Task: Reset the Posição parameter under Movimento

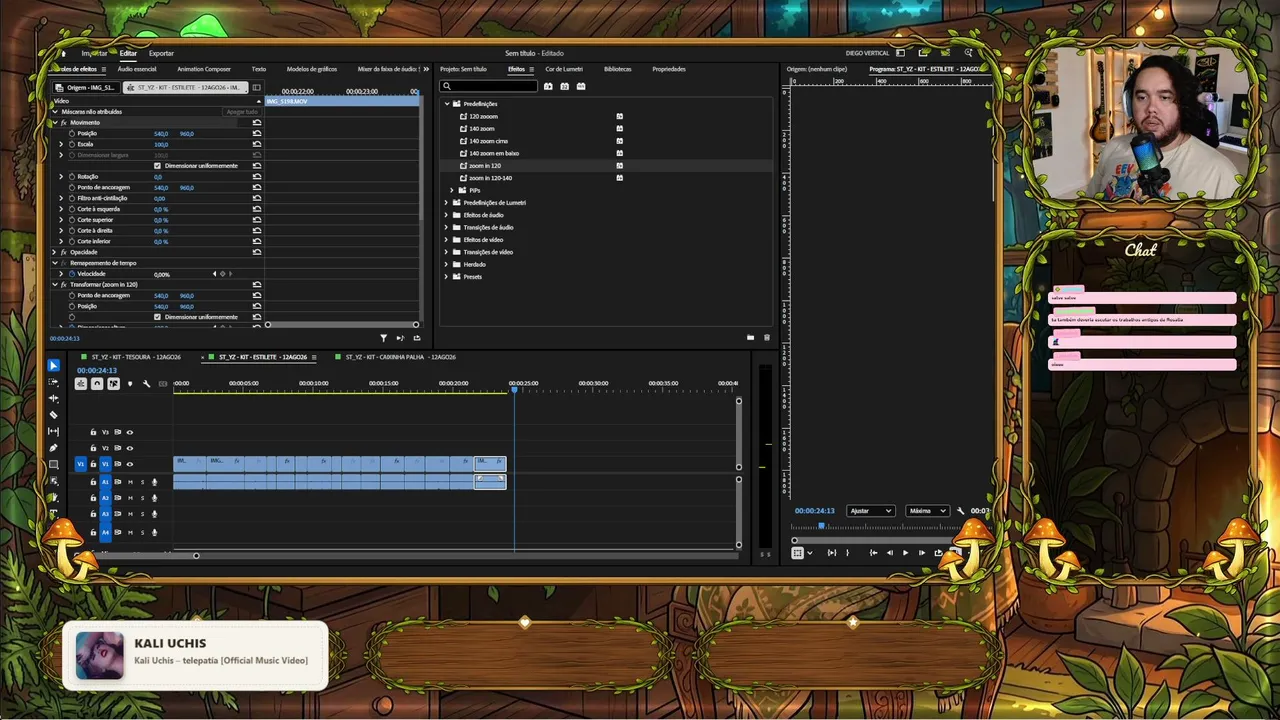Action: click(x=257, y=133)
